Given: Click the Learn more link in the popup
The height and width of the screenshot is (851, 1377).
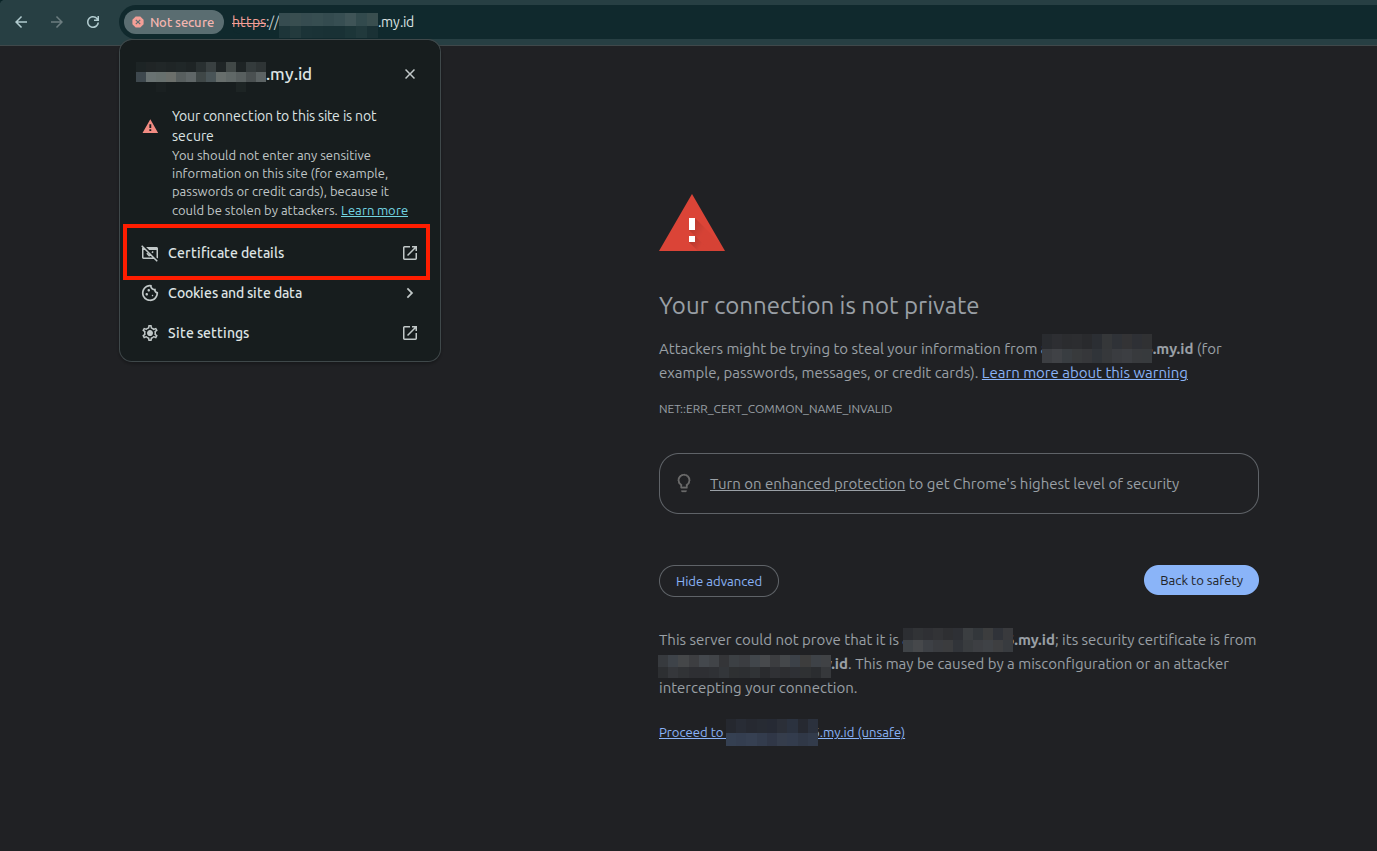Looking at the screenshot, I should [374, 210].
